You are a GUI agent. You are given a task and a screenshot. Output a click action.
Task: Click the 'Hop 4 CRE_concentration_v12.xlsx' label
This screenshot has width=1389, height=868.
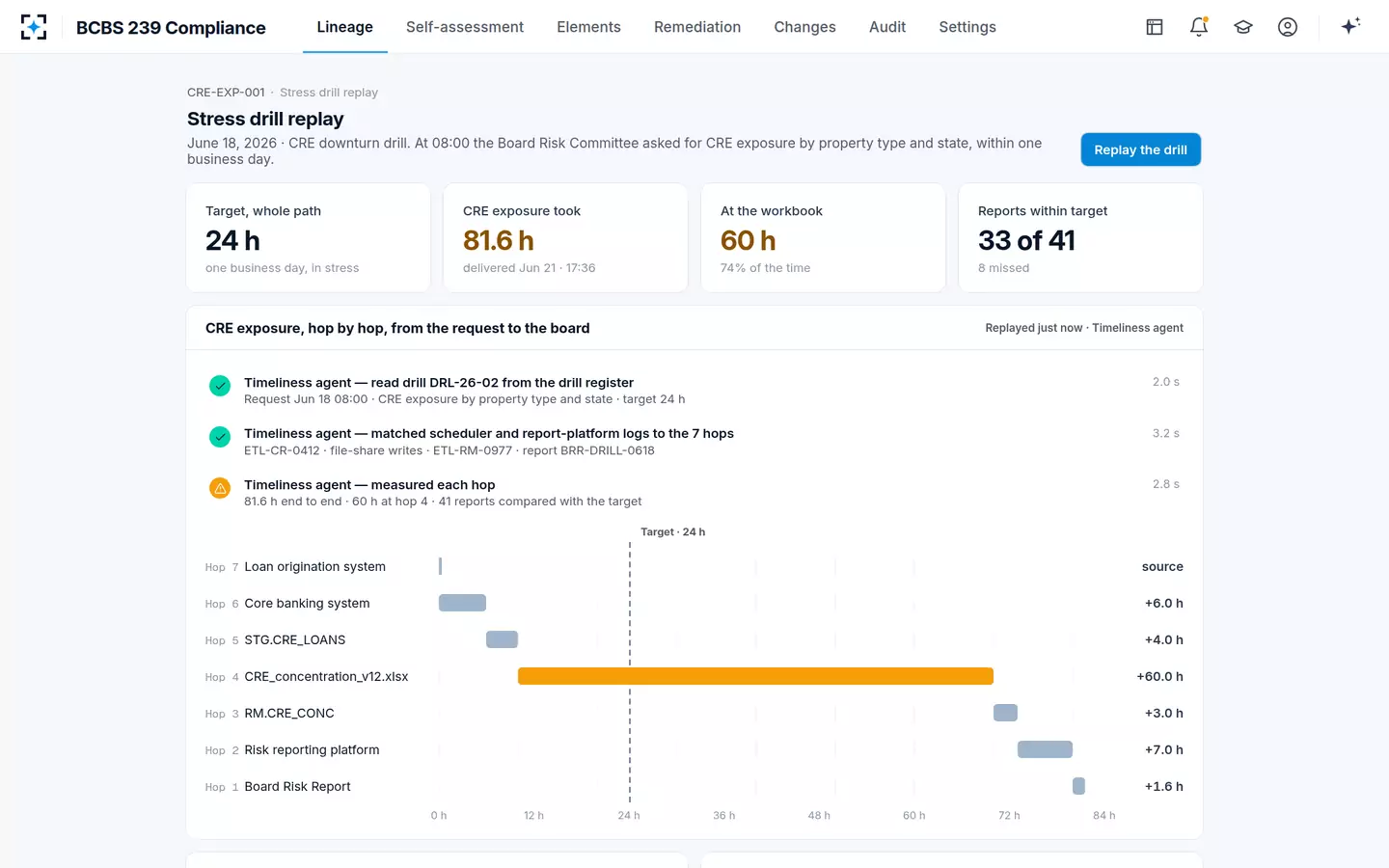click(x=307, y=677)
